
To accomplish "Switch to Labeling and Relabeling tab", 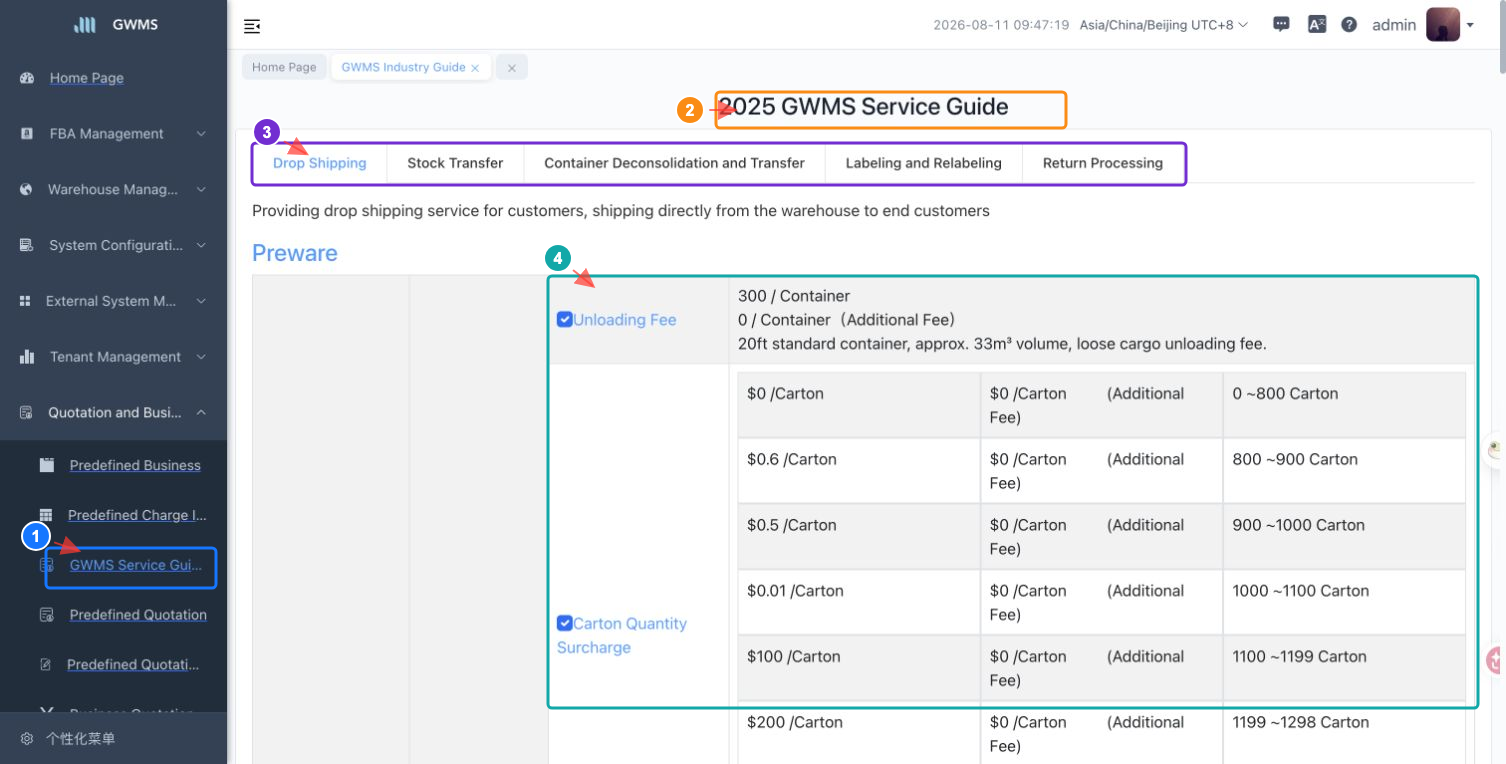I will point(923,163).
